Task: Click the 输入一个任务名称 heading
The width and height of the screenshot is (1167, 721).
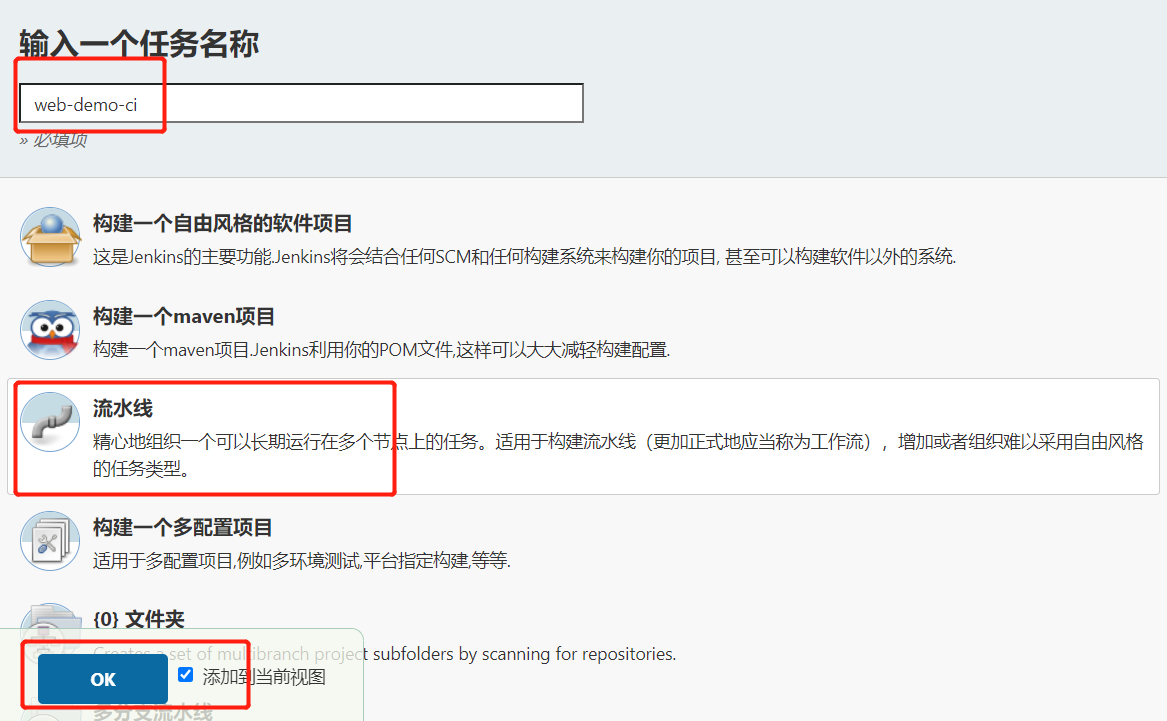Action: [139, 44]
